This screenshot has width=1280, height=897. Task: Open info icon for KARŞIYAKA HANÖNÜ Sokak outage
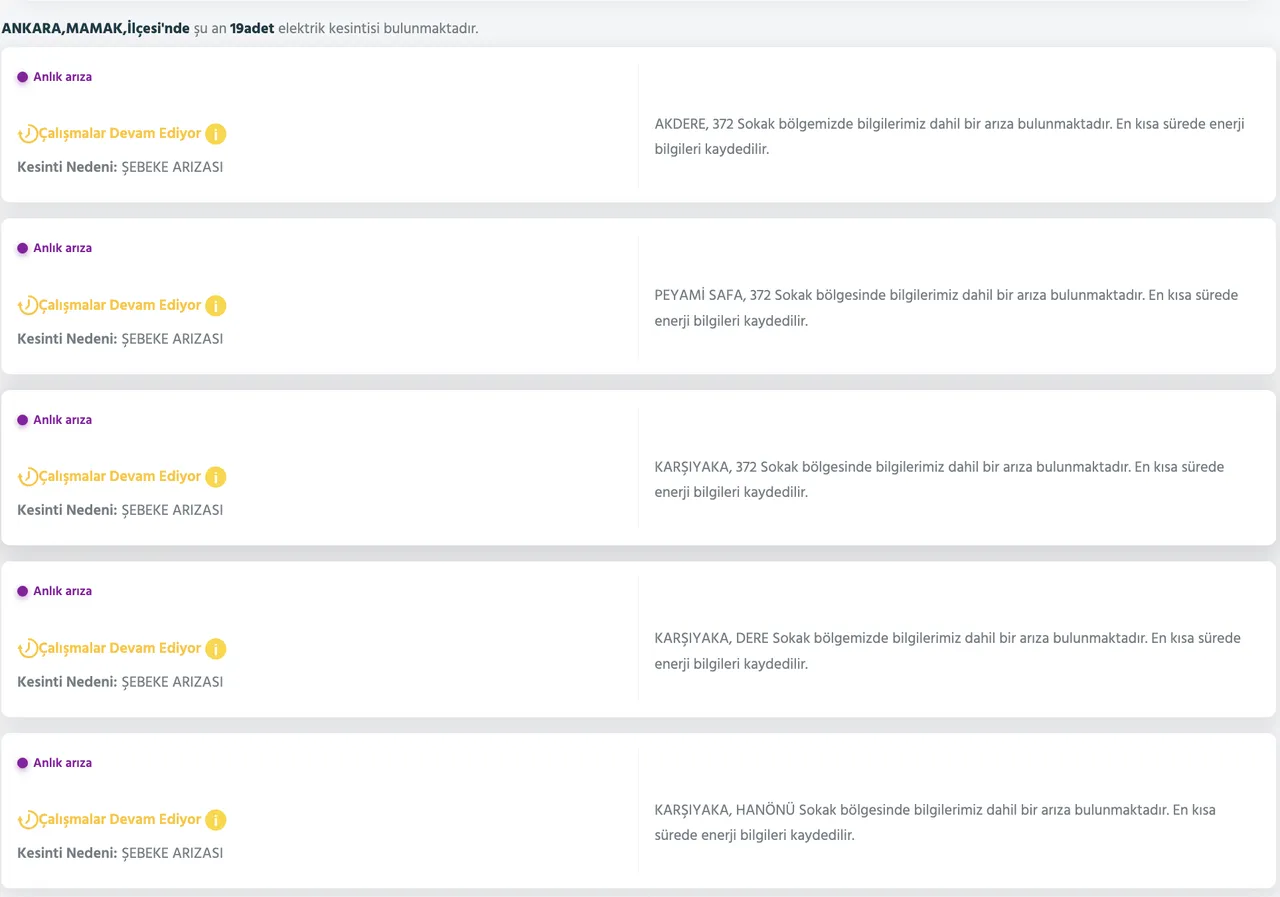point(216,820)
